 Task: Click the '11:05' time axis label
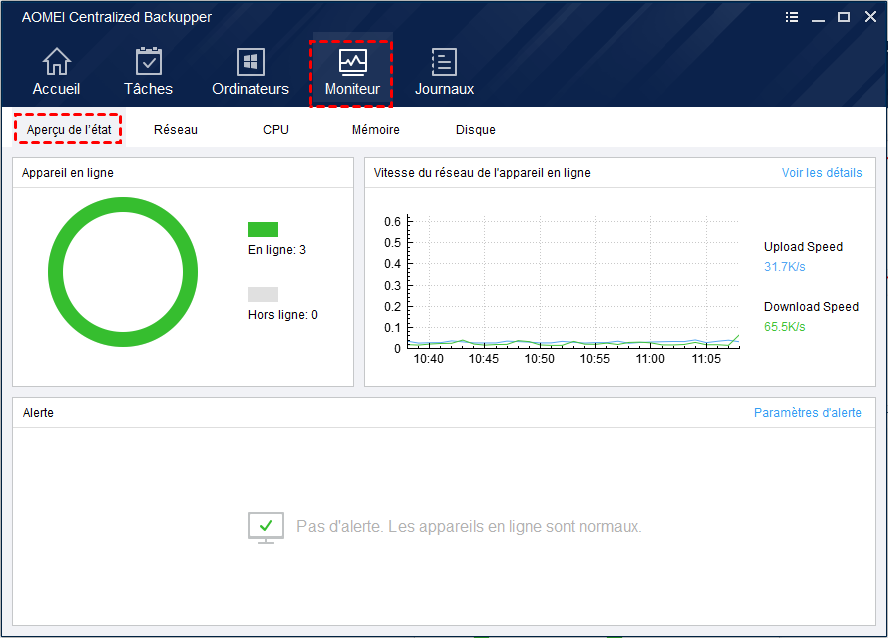click(706, 359)
